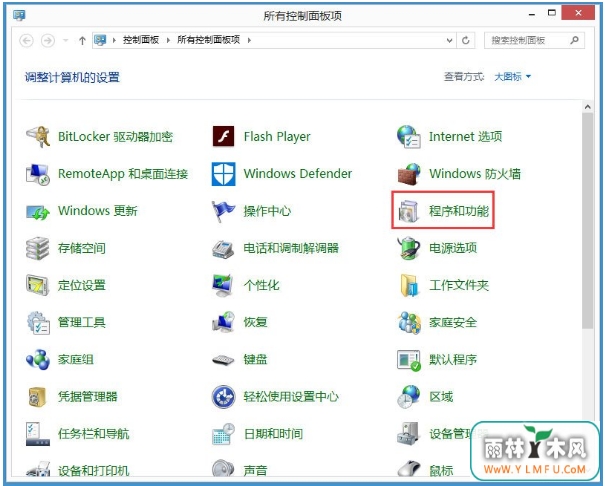Click the window icon in the title bar
Screen dimensions: 605x486
[x=19, y=15]
